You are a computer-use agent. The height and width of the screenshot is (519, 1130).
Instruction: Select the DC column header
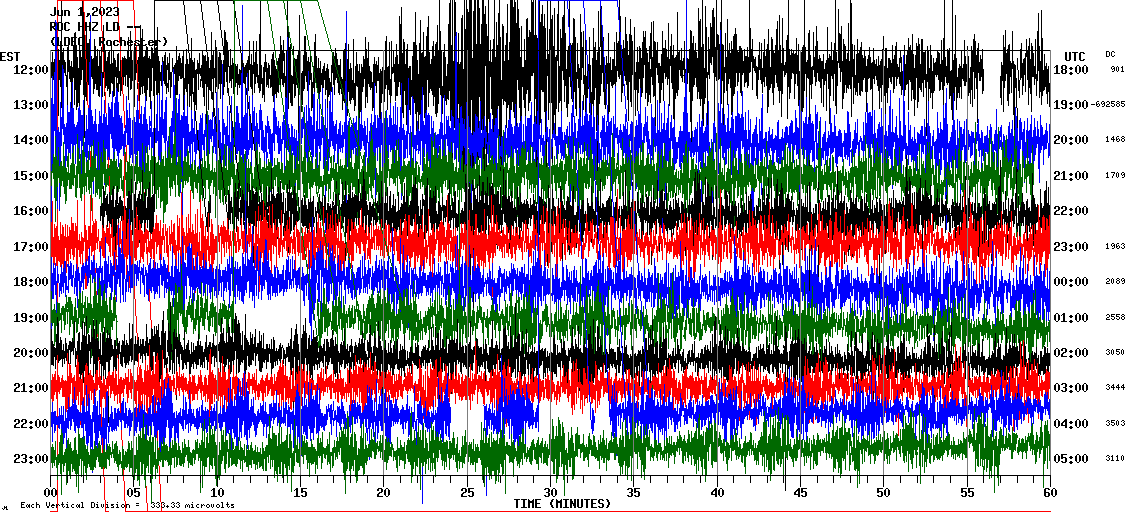point(1110,54)
